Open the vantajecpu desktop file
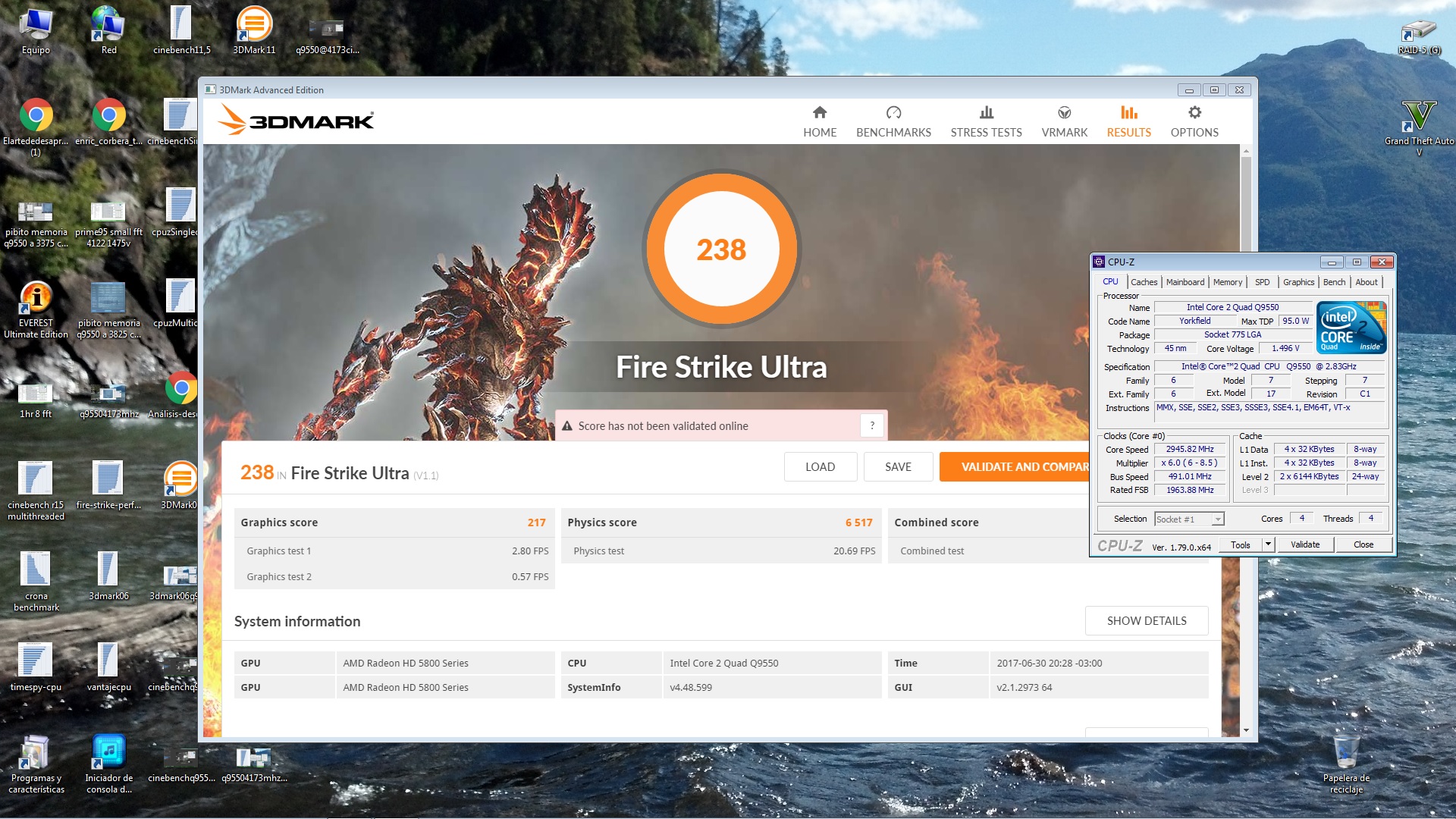Screen dimensions: 1456x819 click(108, 666)
